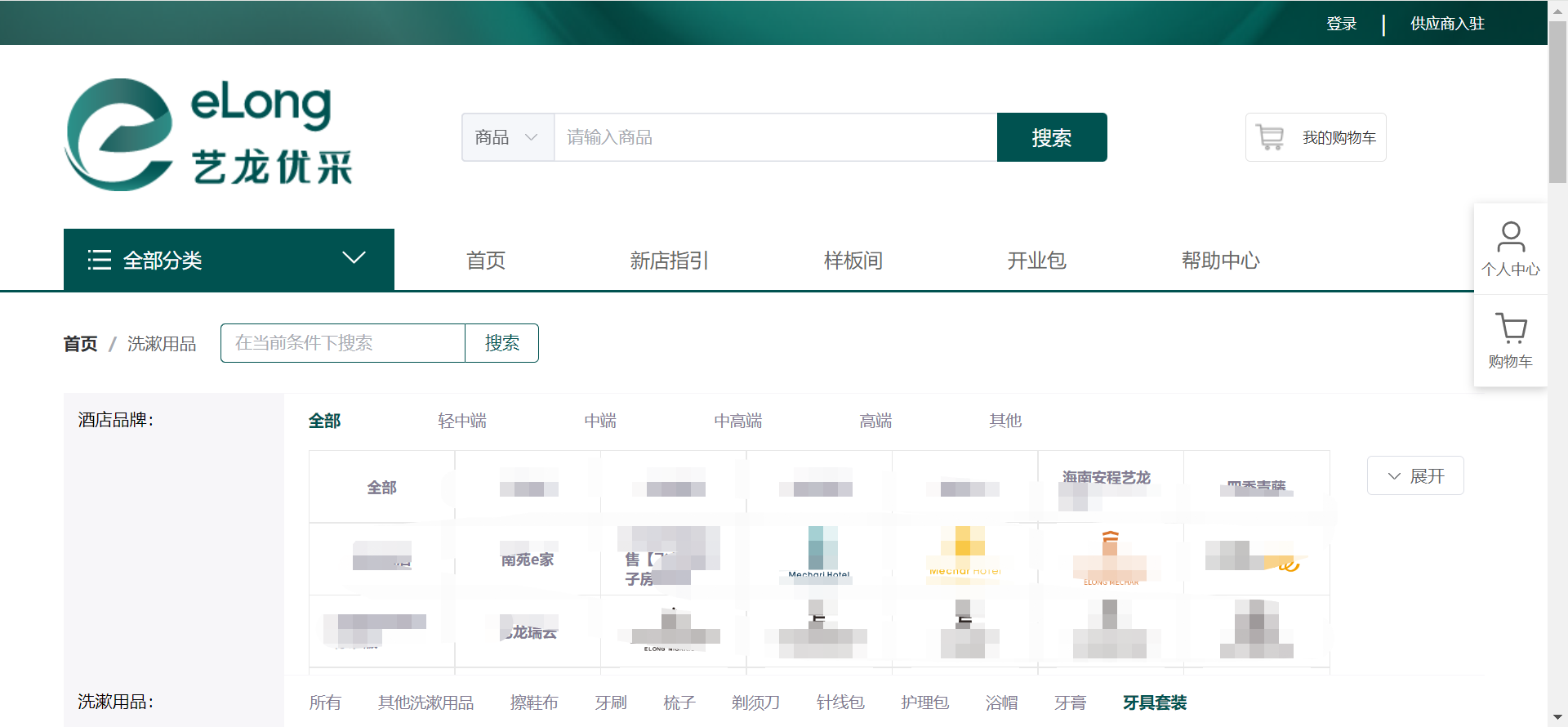Open the 样板间 navigation item
1568x727 pixels.
pos(853,261)
